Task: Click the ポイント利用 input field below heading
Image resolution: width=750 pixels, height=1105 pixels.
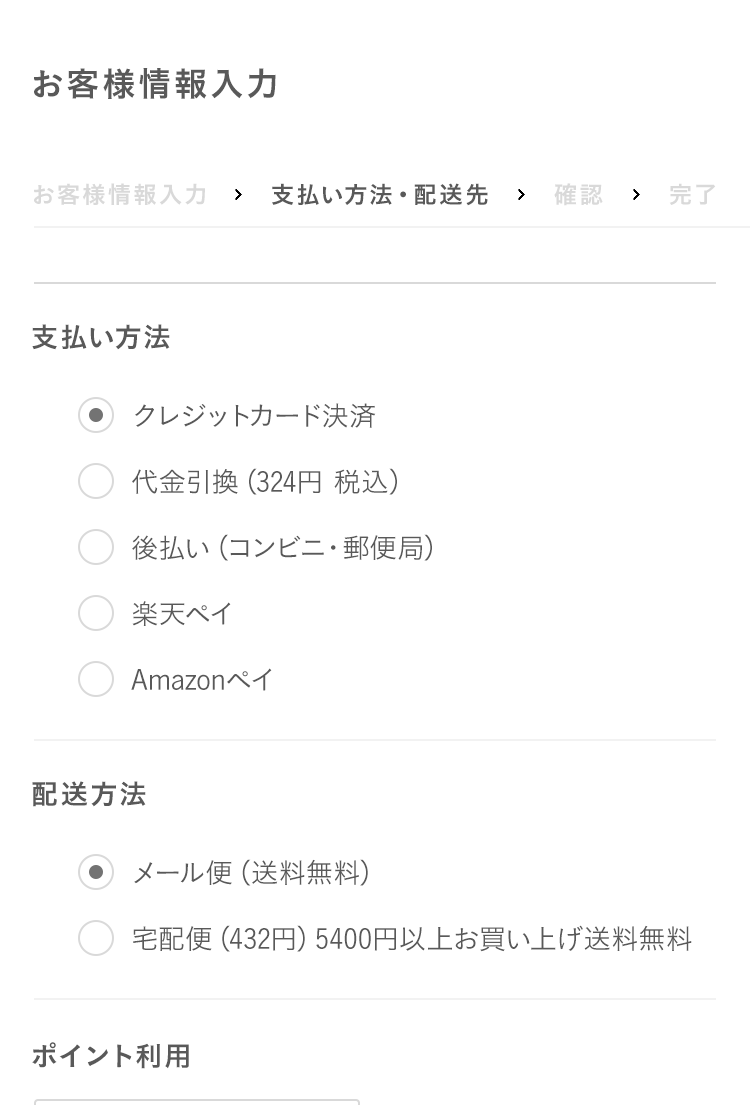Action: pyautogui.click(x=197, y=1101)
